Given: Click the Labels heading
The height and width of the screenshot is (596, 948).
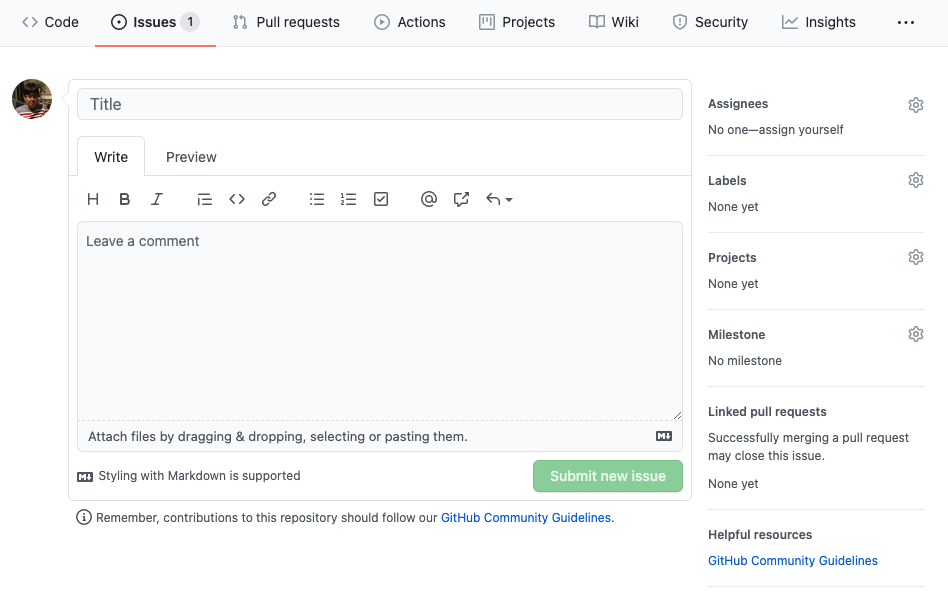Looking at the screenshot, I should point(727,180).
